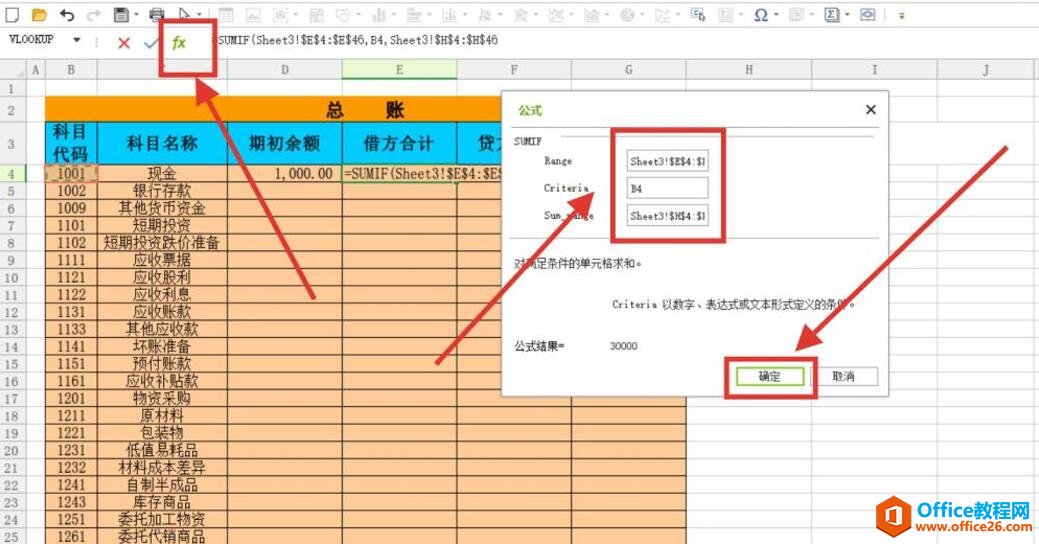This screenshot has width=1039, height=544.
Task: Print using the printer icon
Action: 157,14
